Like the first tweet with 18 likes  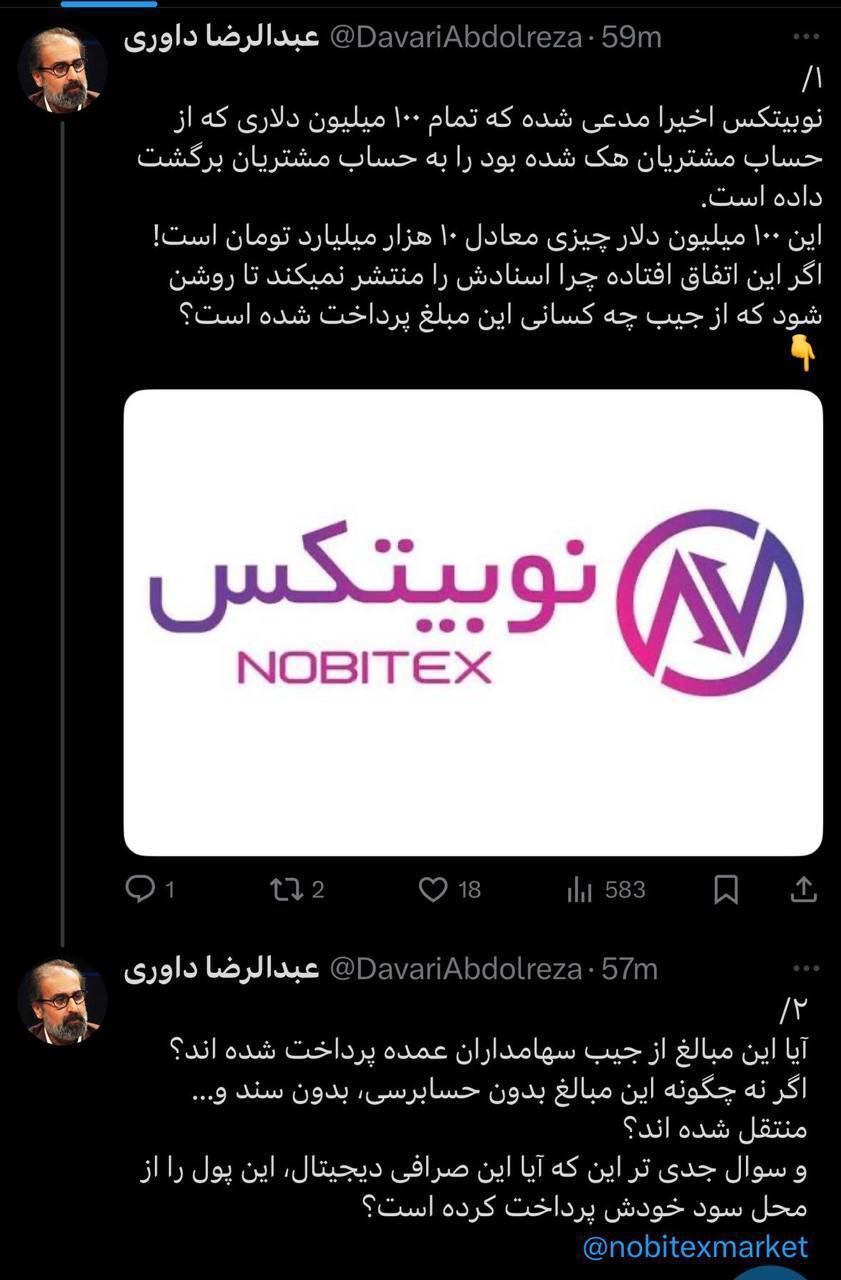point(449,889)
